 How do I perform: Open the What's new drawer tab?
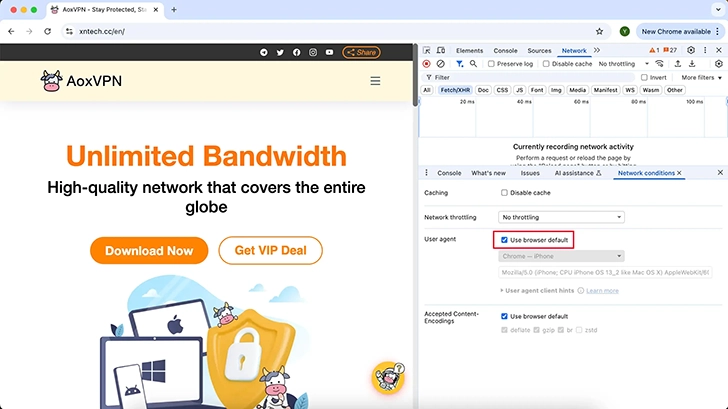(x=488, y=173)
